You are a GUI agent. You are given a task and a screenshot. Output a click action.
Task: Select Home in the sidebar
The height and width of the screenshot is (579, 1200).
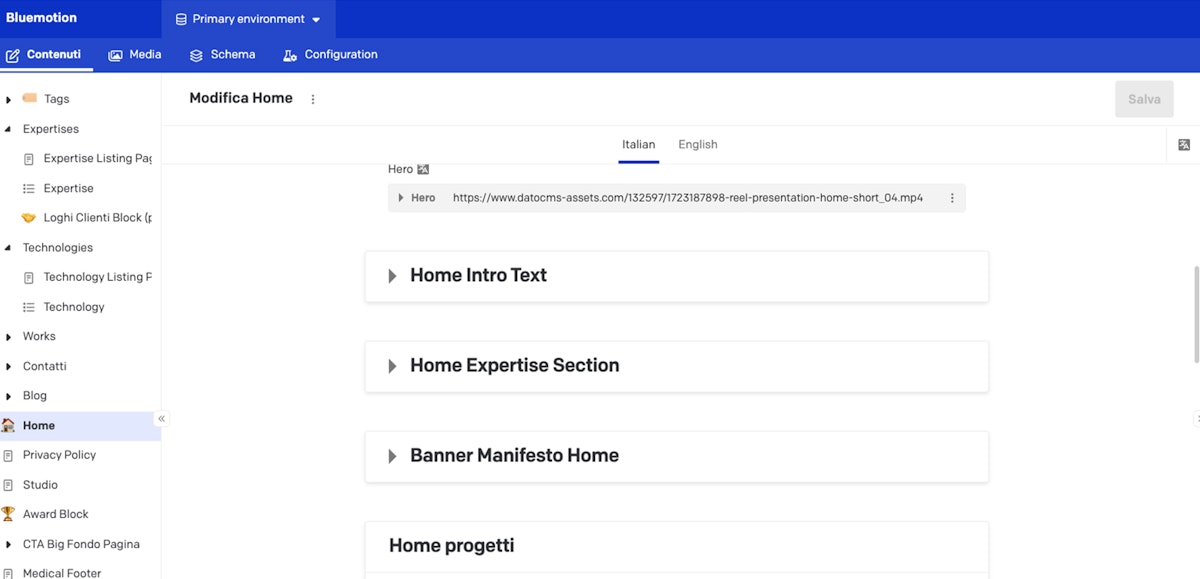click(80, 426)
